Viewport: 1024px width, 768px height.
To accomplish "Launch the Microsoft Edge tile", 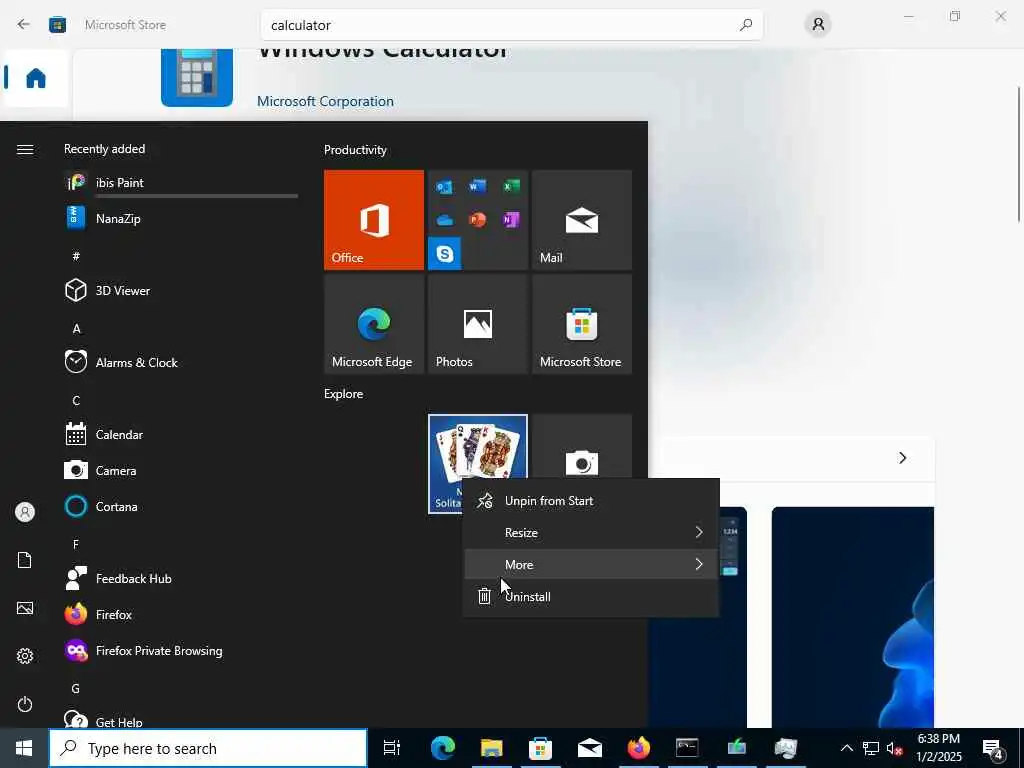I will [x=374, y=324].
